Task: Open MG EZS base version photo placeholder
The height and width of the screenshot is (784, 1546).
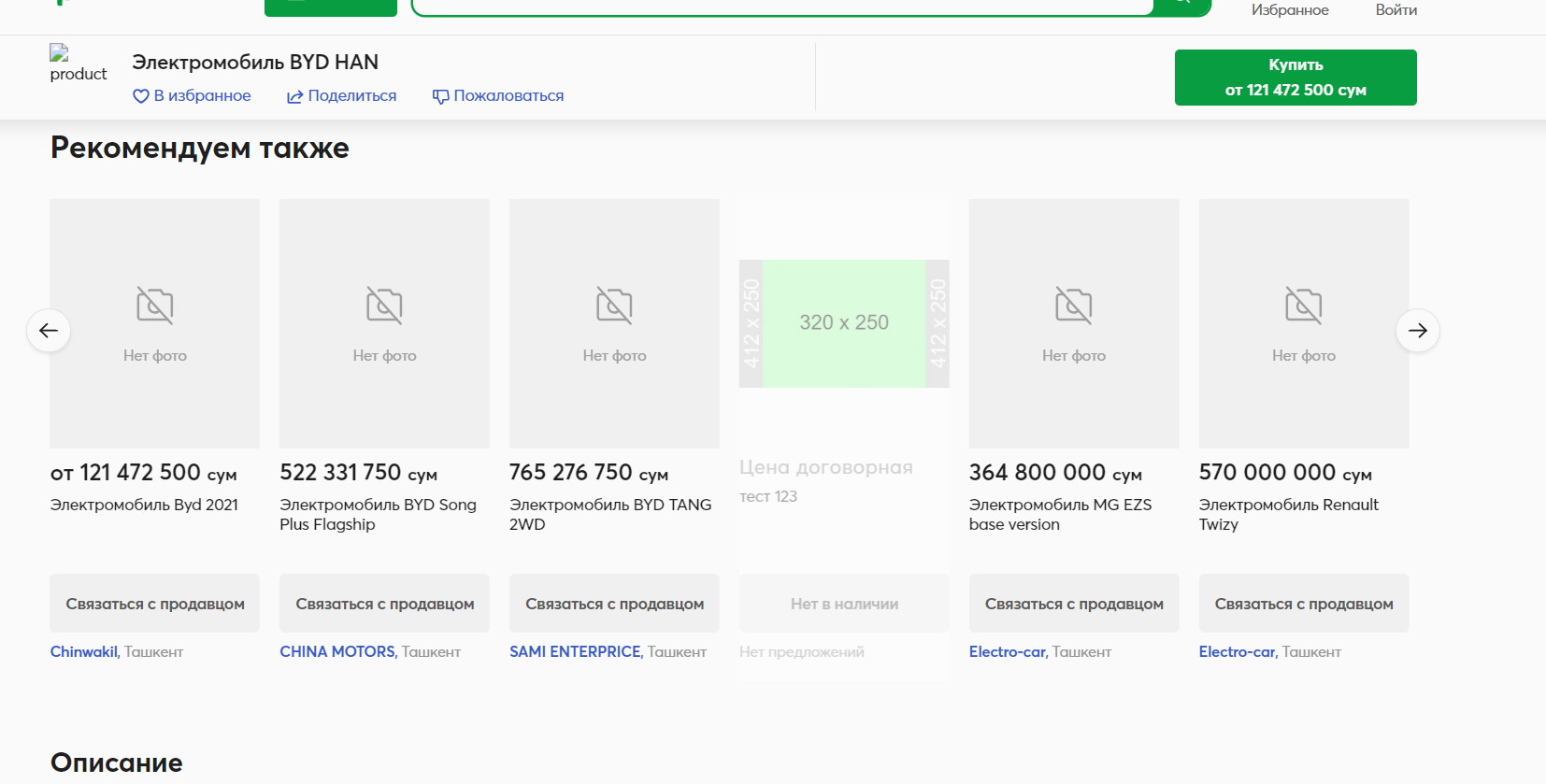Action: pyautogui.click(x=1074, y=323)
